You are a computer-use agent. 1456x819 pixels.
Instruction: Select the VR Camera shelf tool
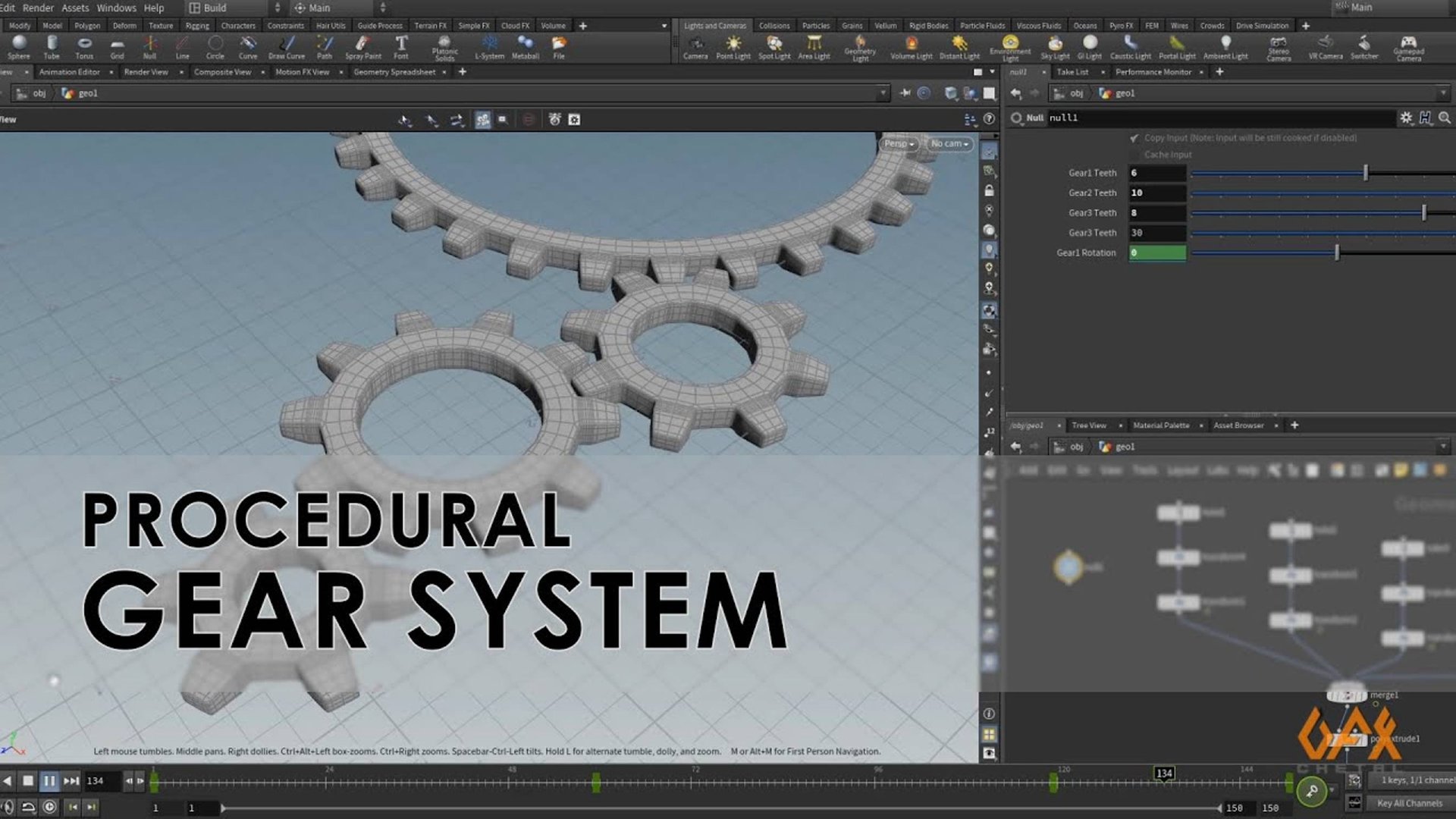[x=1326, y=48]
